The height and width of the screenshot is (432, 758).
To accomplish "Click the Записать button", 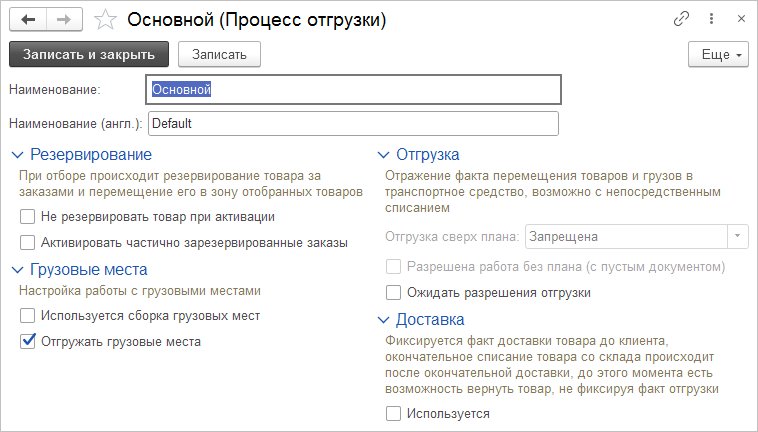I will coord(219,54).
